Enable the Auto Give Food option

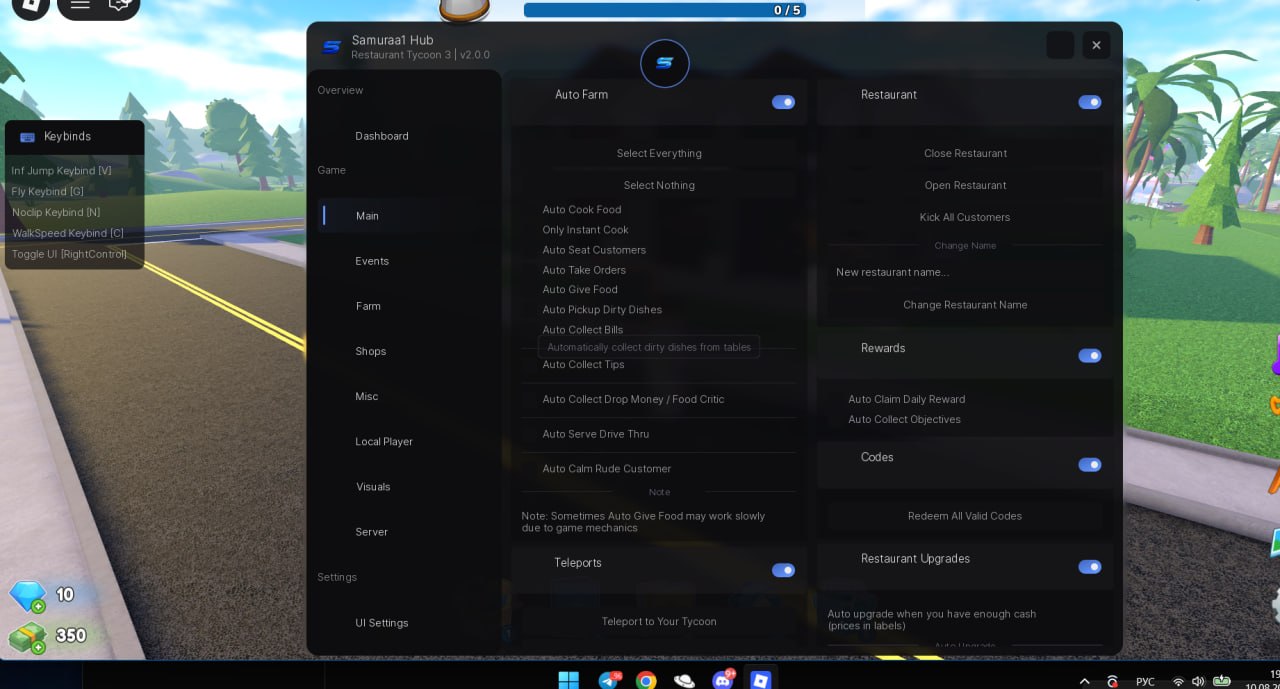pos(580,290)
